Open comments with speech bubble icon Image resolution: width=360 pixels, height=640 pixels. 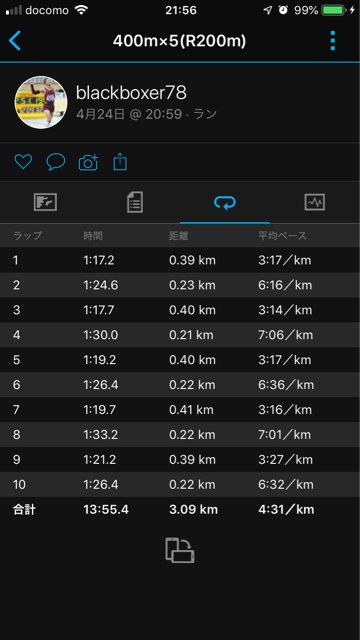coord(56,162)
